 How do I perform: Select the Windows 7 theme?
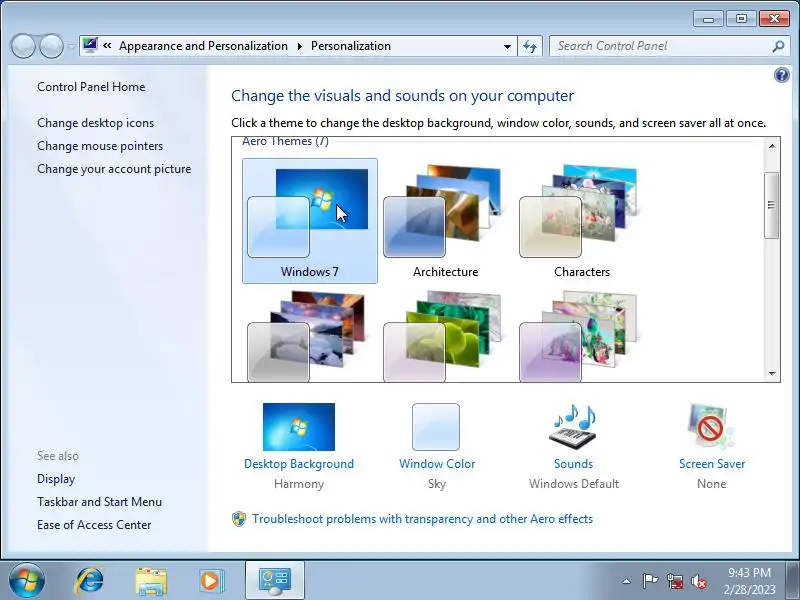click(x=310, y=220)
